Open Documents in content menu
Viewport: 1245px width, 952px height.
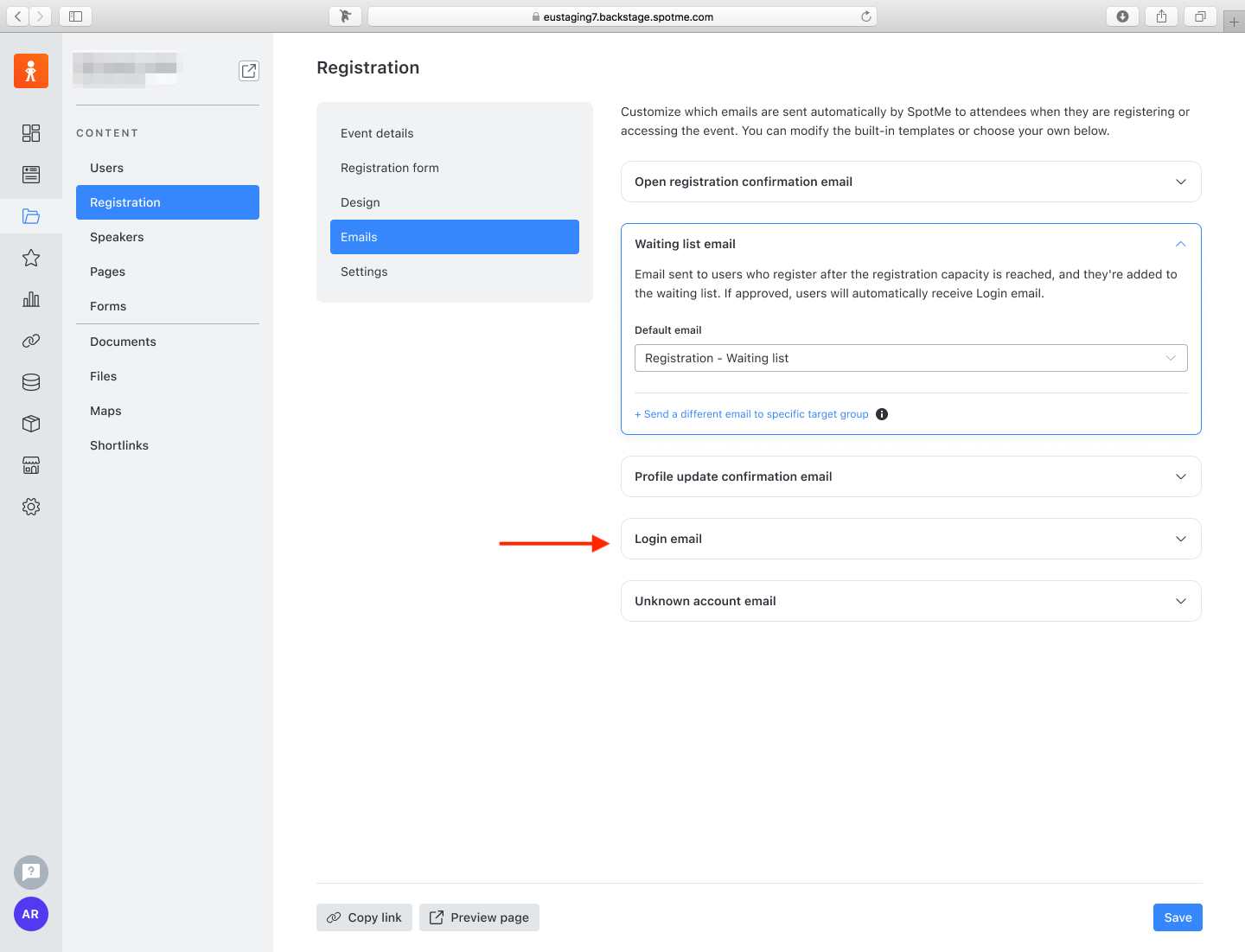[x=168, y=342]
